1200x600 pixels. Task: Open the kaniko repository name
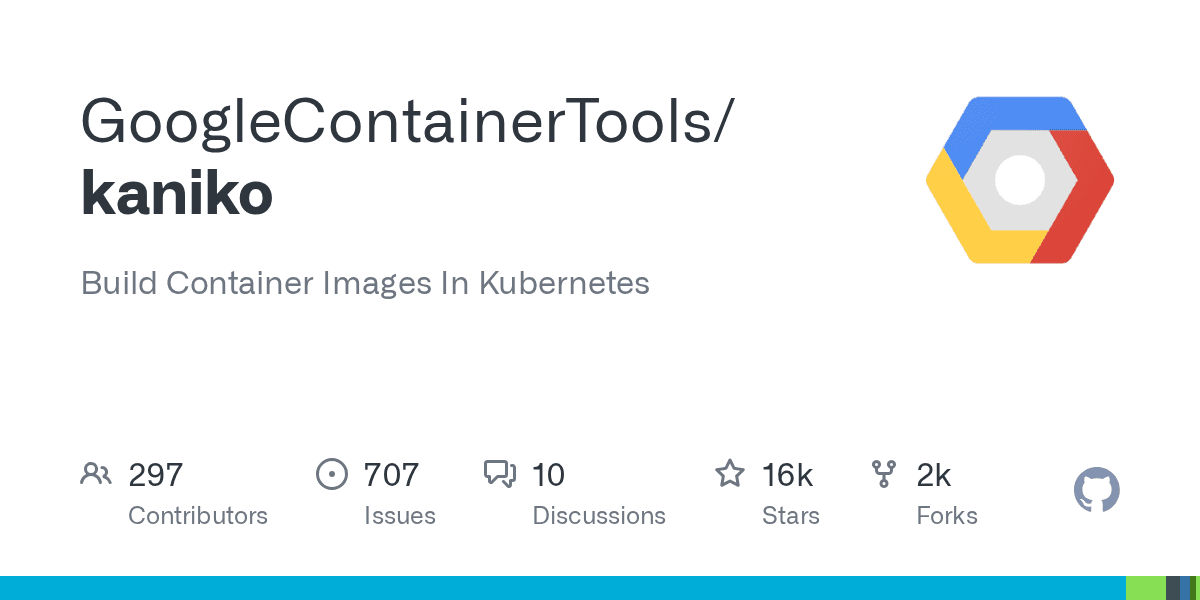click(176, 193)
